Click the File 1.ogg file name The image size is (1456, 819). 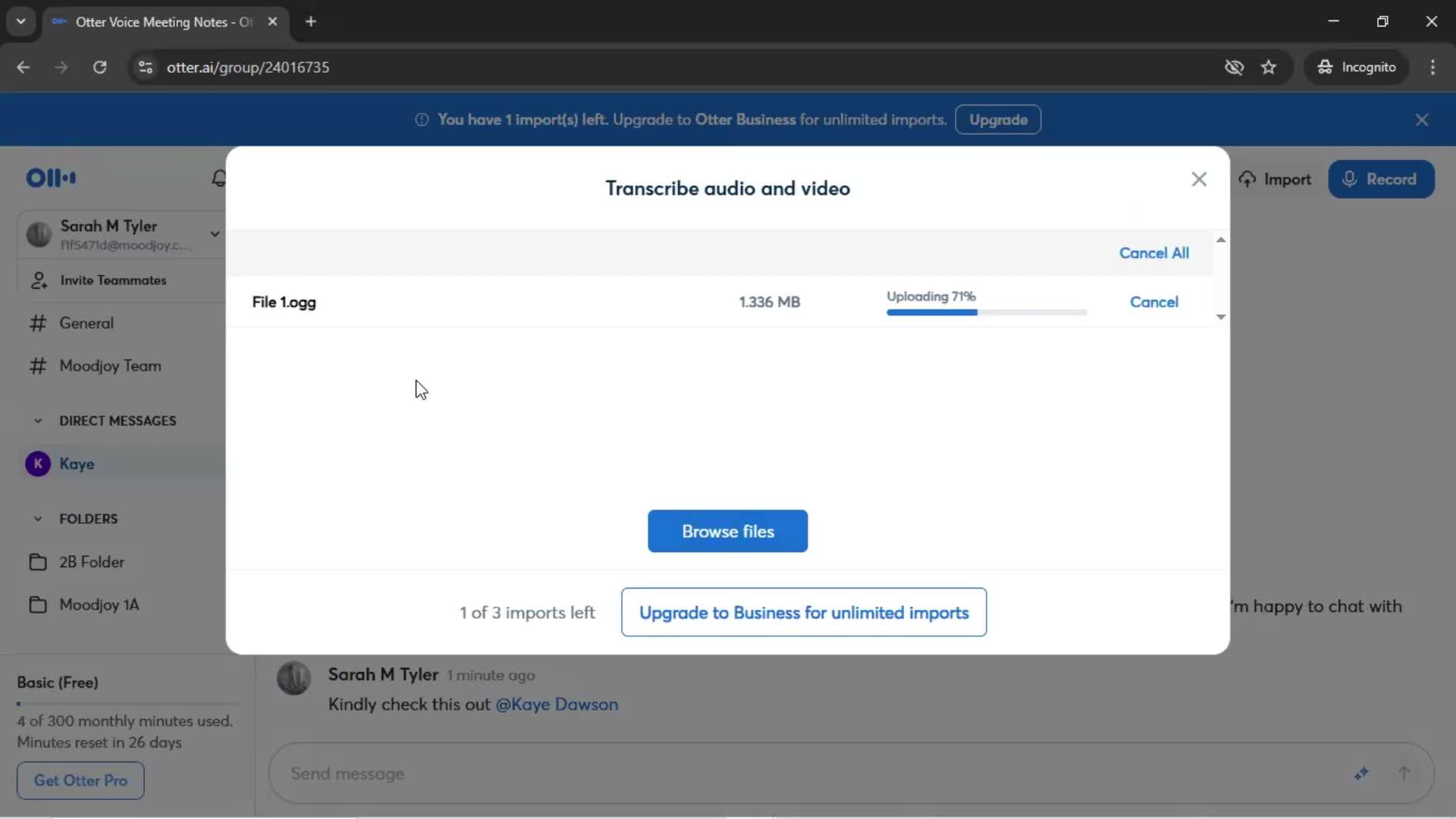284,302
